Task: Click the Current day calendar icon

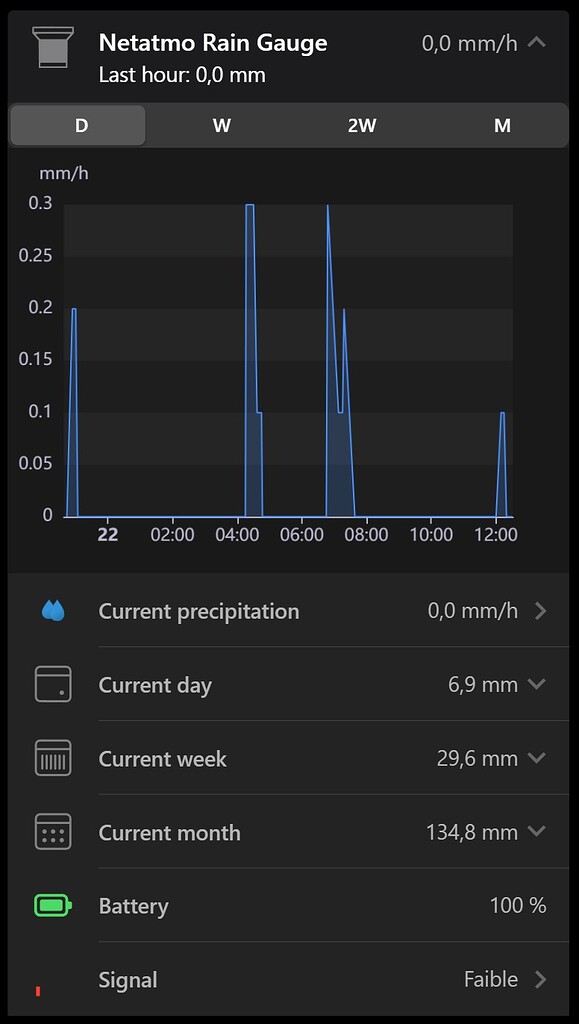Action: [x=52, y=685]
